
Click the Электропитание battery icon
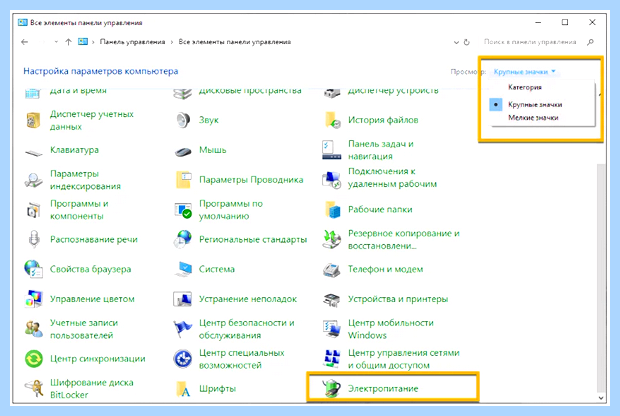click(331, 388)
